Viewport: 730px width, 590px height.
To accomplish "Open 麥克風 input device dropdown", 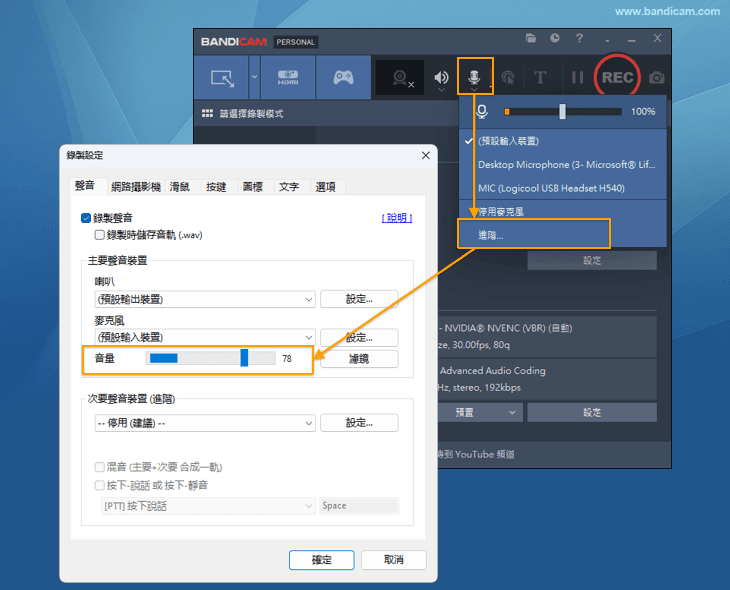I will coord(205,337).
